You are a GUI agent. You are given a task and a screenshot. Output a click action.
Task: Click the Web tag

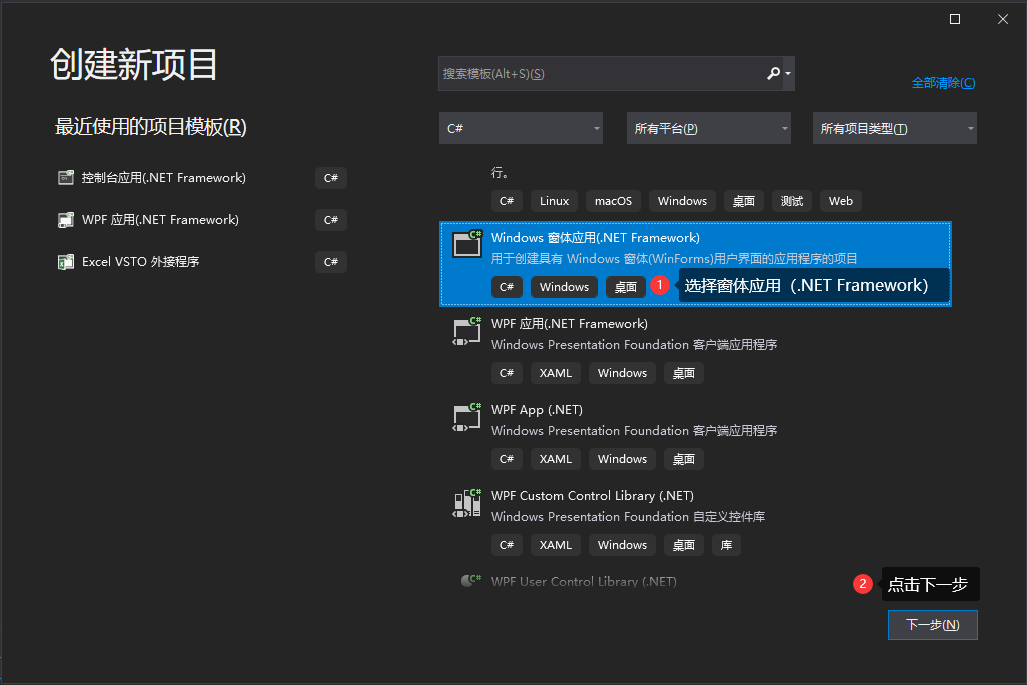pyautogui.click(x=840, y=201)
